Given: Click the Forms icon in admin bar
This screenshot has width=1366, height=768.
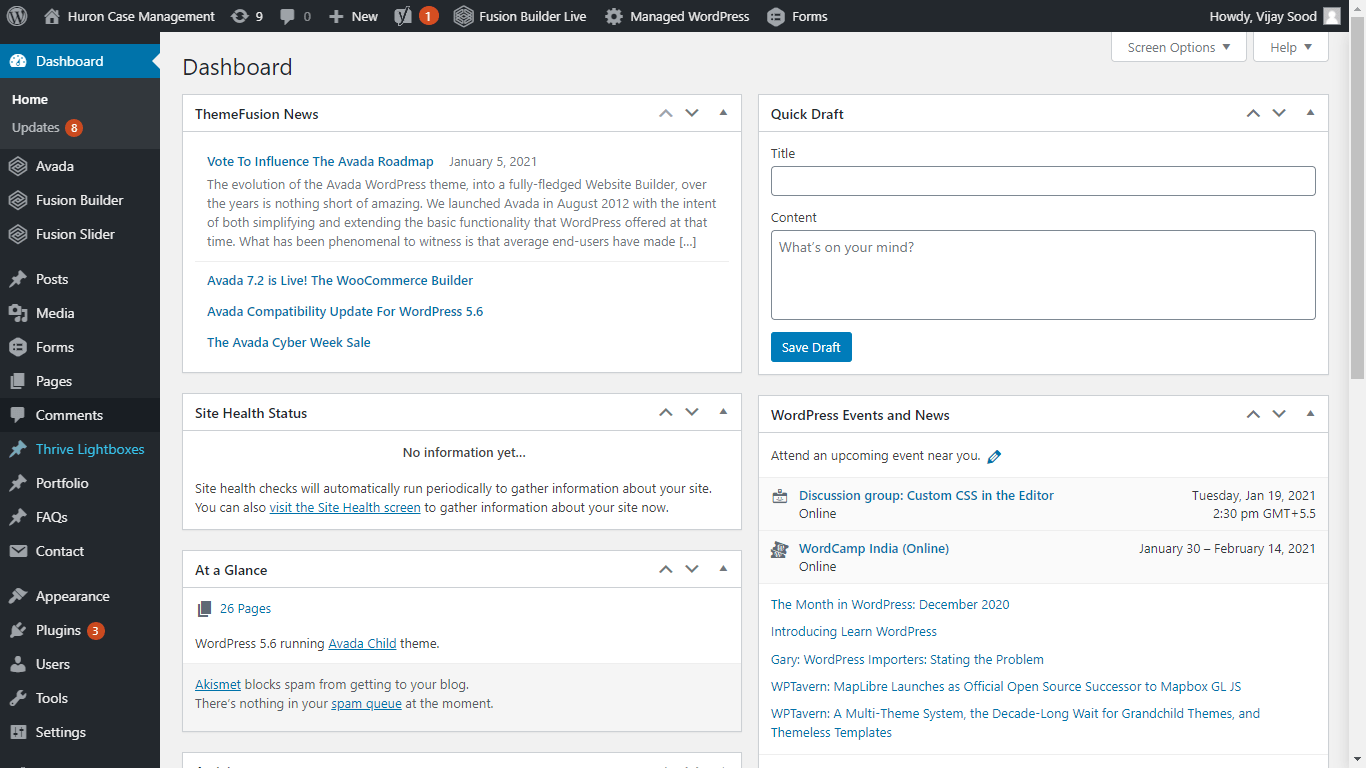Looking at the screenshot, I should (x=775, y=16).
